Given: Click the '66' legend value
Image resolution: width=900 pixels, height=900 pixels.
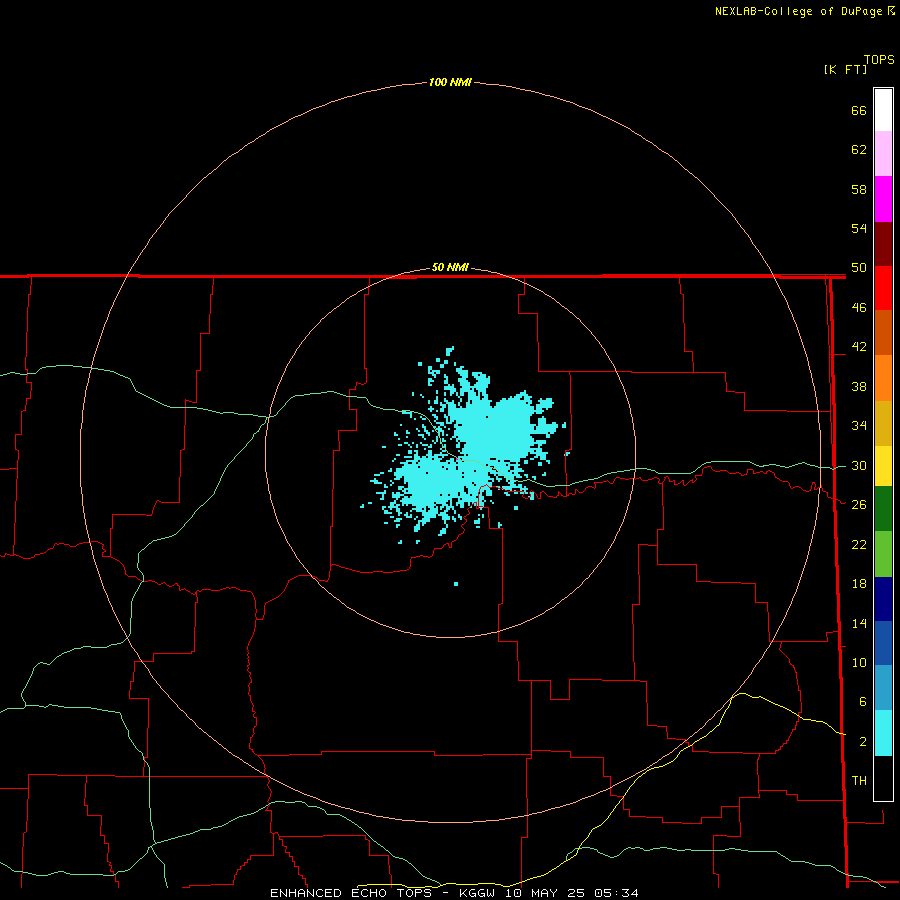Looking at the screenshot, I should [859, 111].
